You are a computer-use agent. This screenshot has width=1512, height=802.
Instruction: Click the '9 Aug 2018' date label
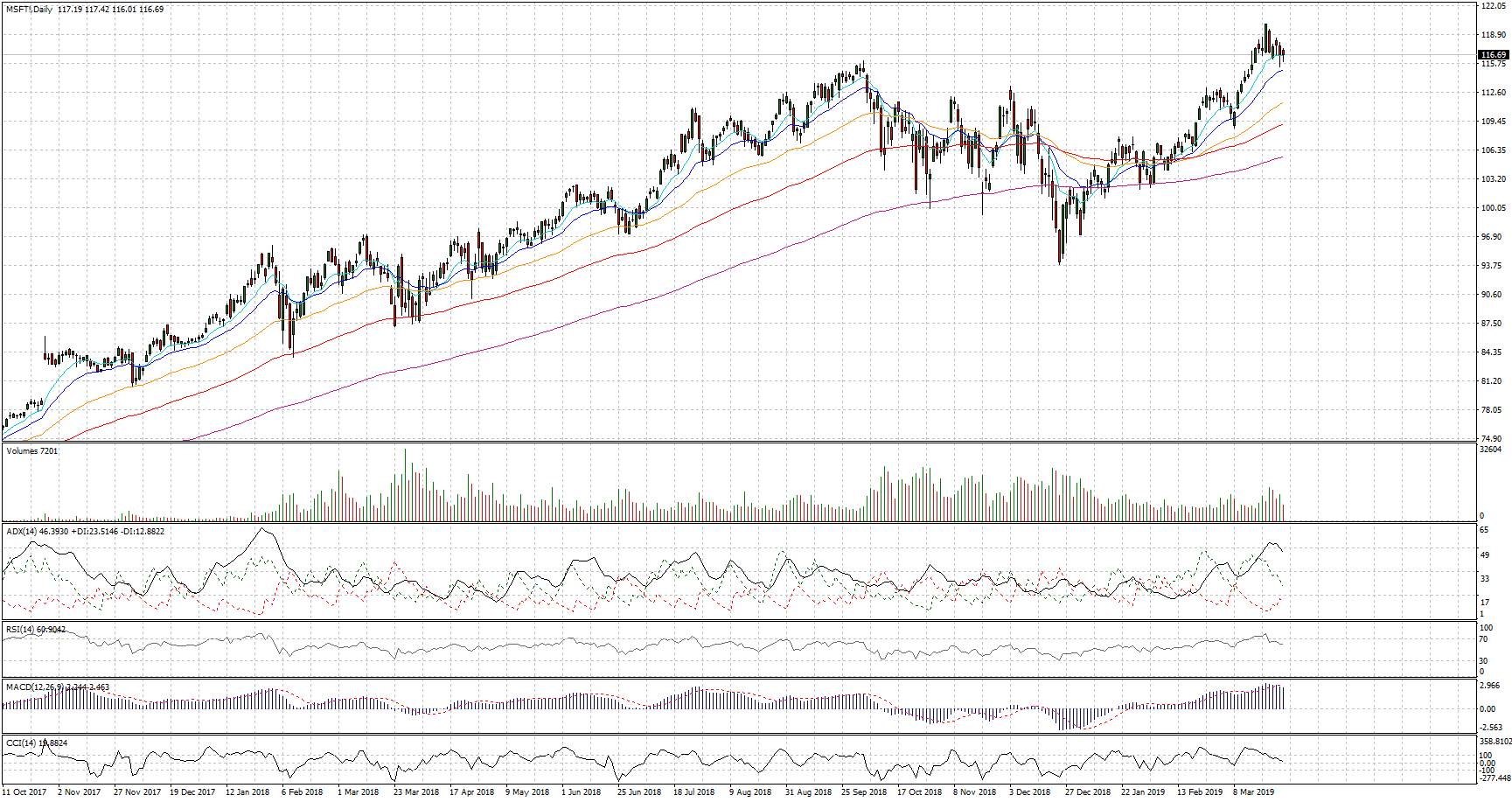point(750,792)
